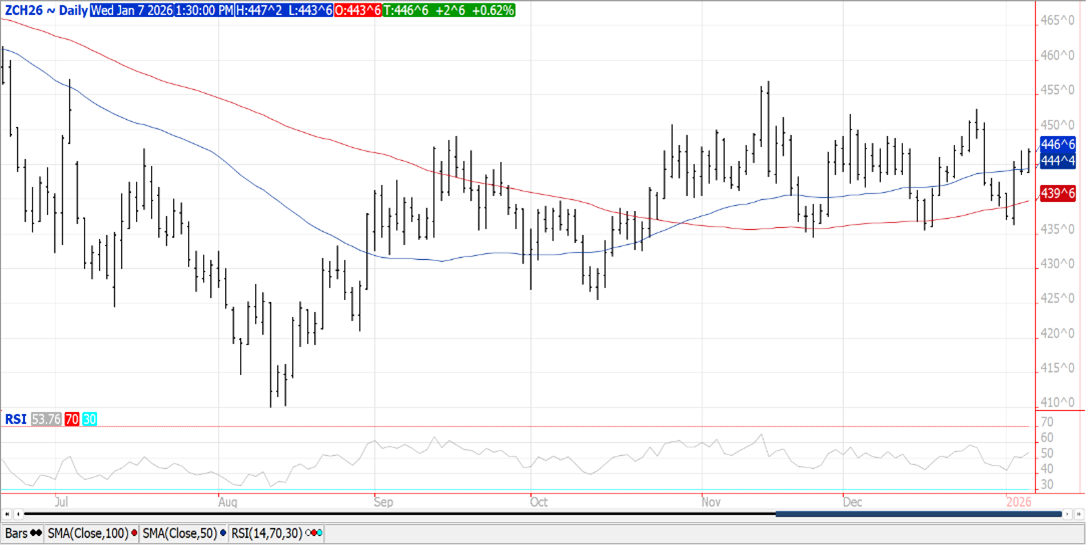Click the scroll-to-end arrow at bottom right

[1078, 514]
